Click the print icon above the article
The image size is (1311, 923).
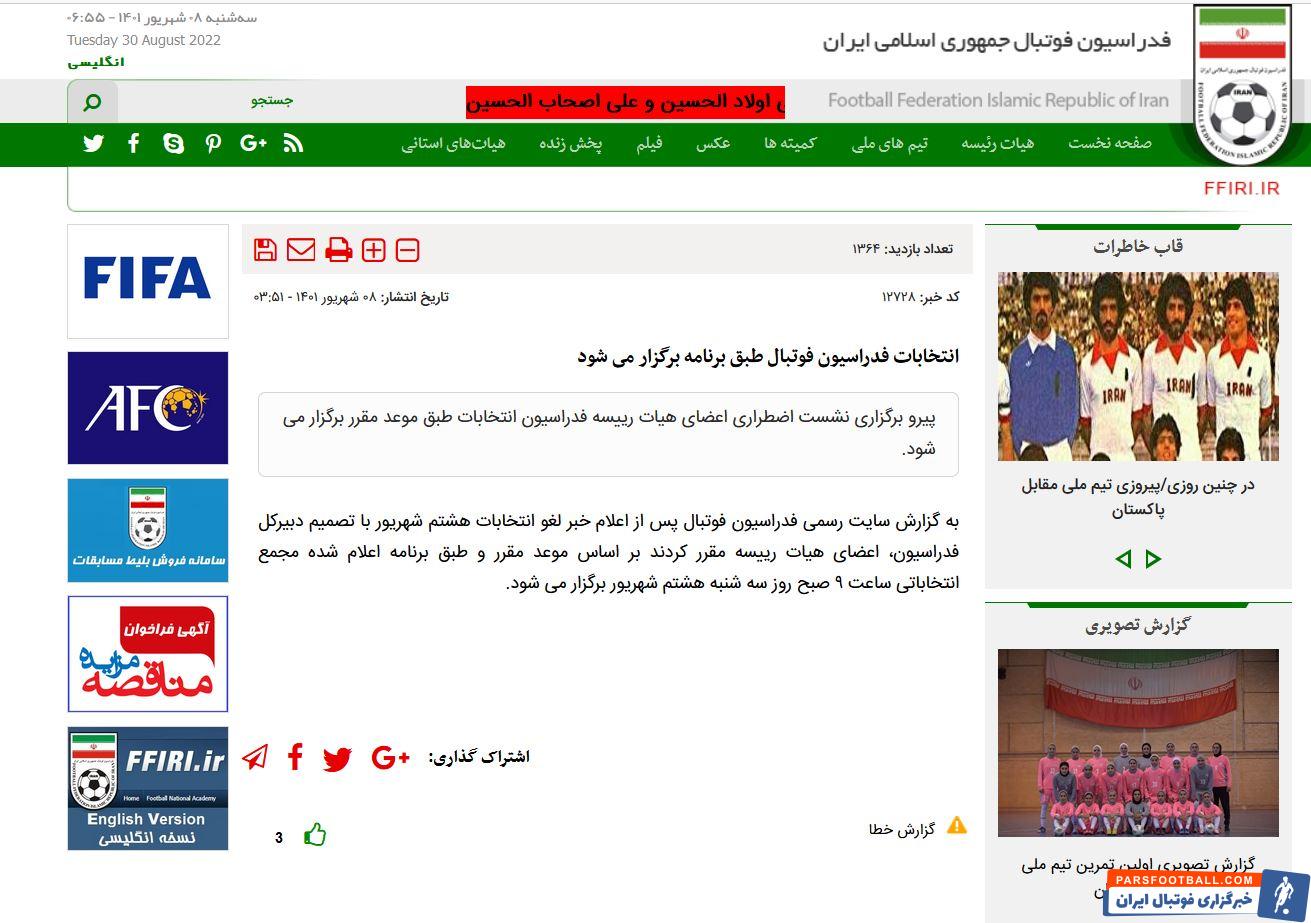339,250
